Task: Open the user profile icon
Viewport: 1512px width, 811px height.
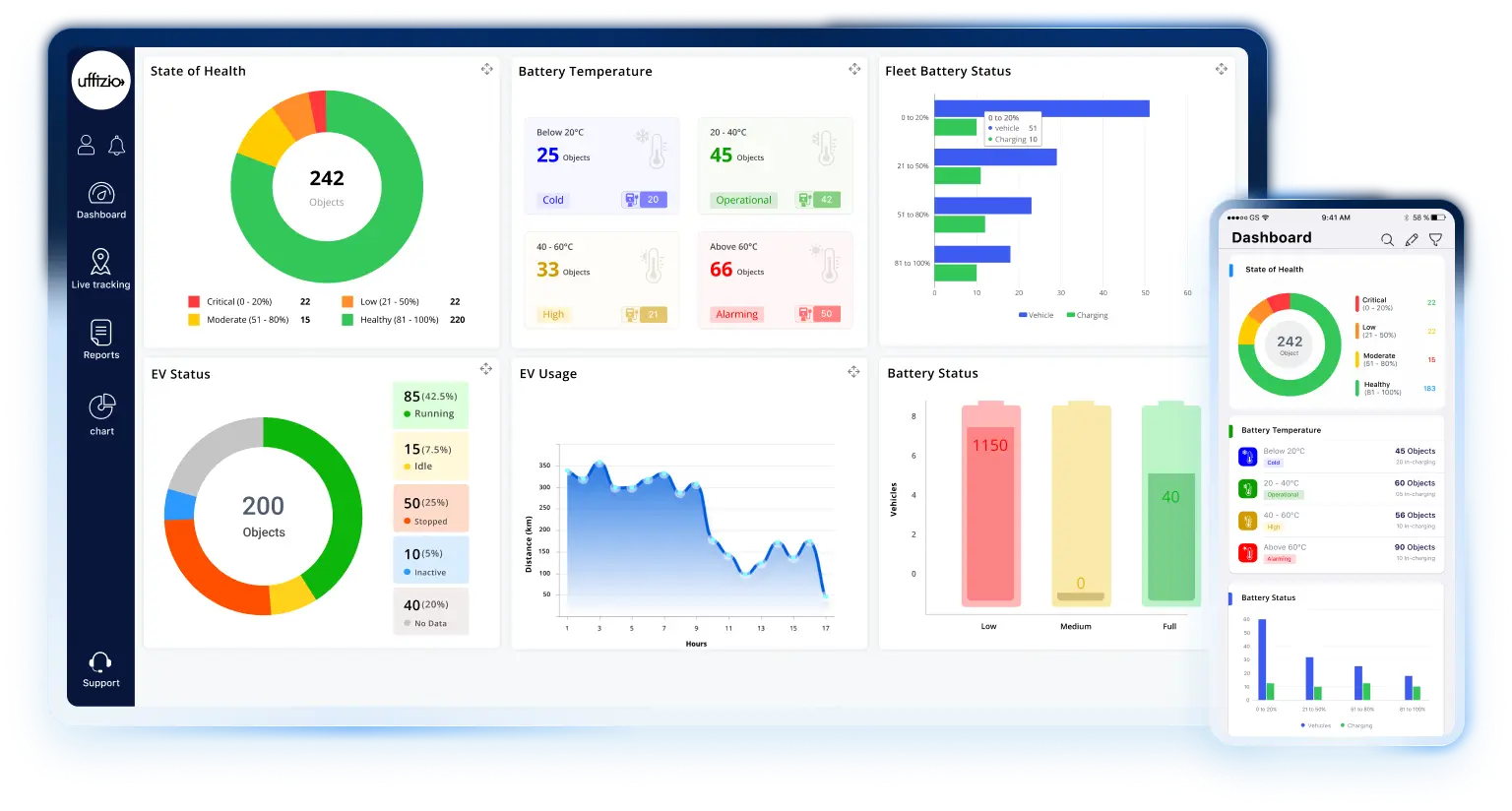Action: click(x=87, y=146)
